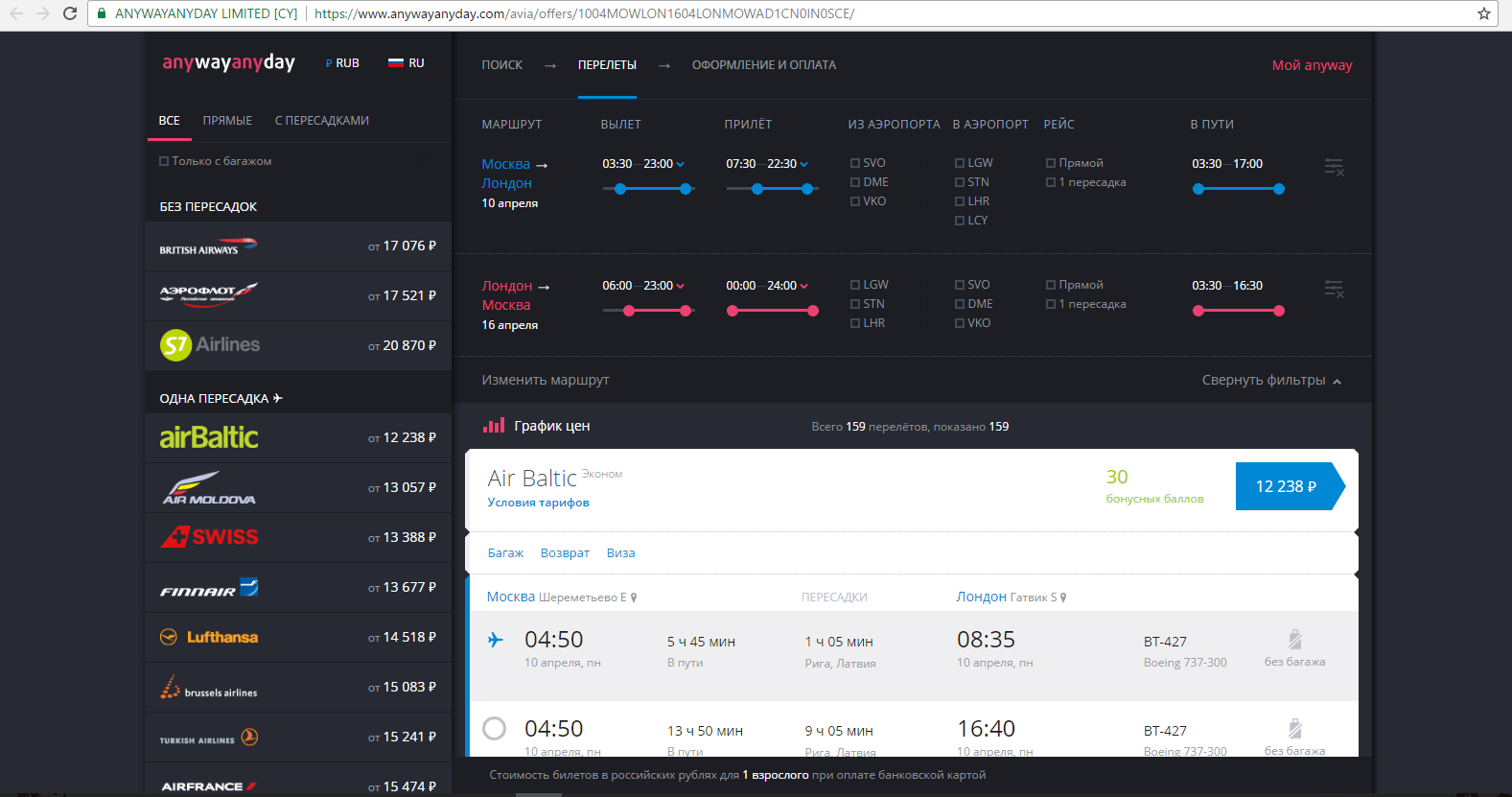Click the Russian flag language icon
1512x797 pixels.
395,62
